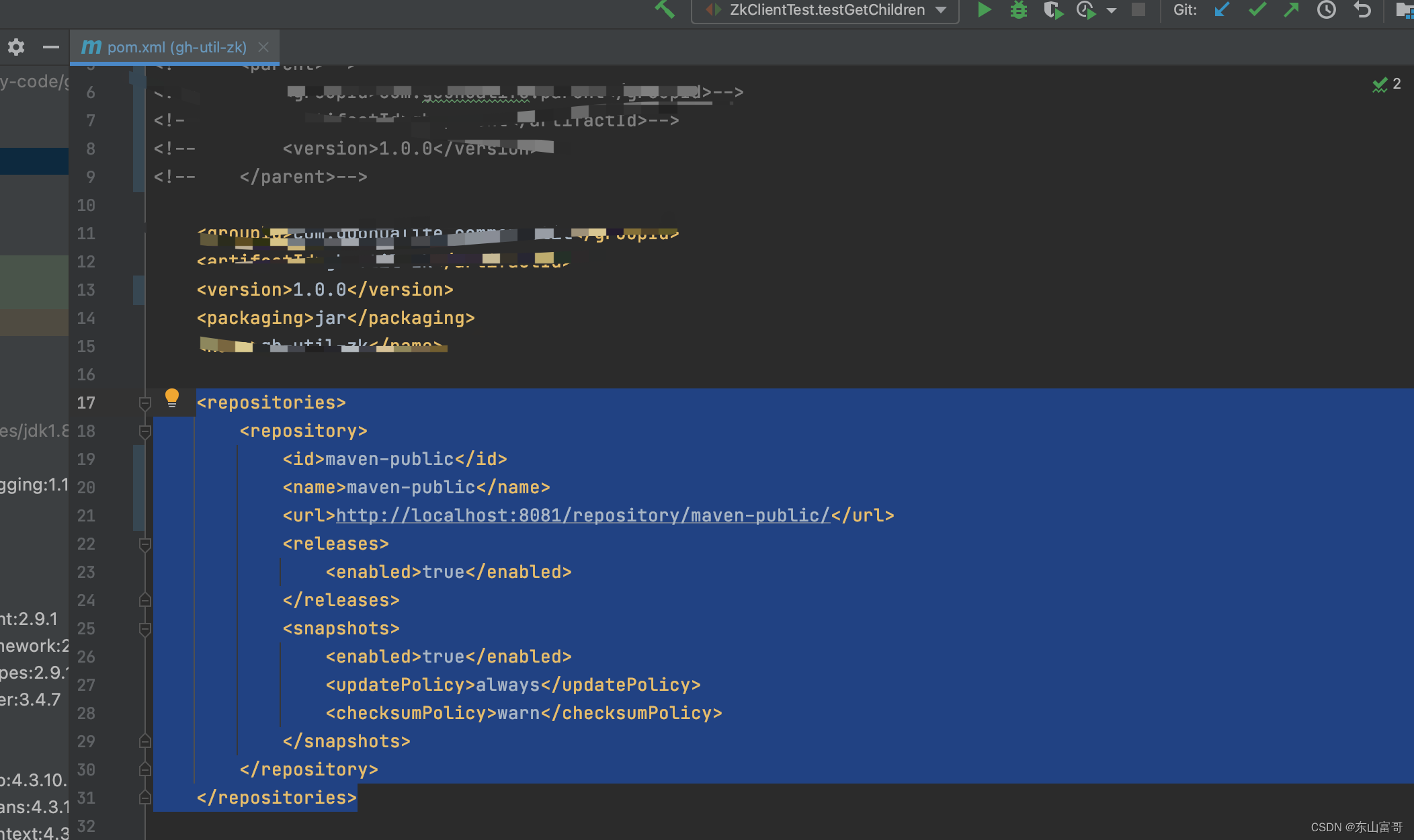Collapse the repositories block at line 17

[144, 403]
